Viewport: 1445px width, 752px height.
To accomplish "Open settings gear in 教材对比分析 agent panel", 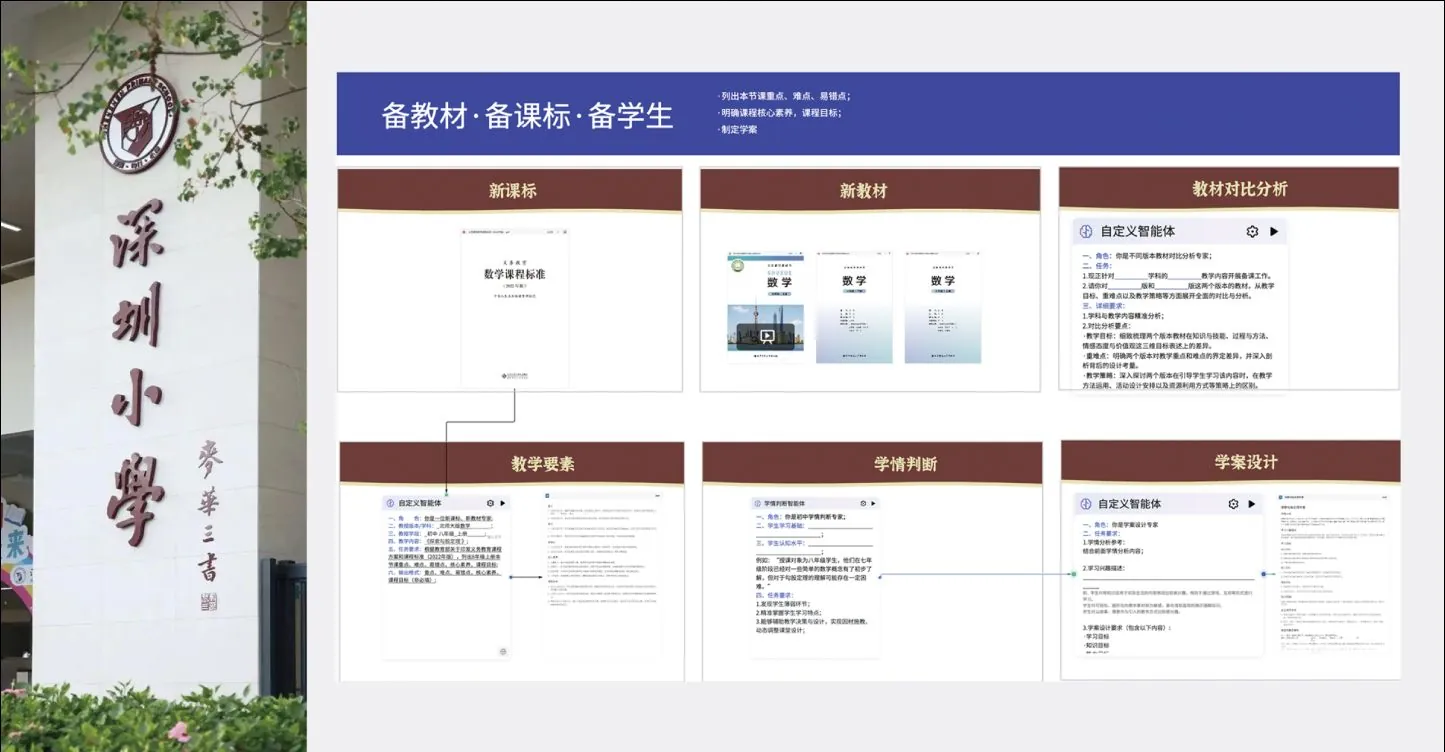I will [1252, 232].
